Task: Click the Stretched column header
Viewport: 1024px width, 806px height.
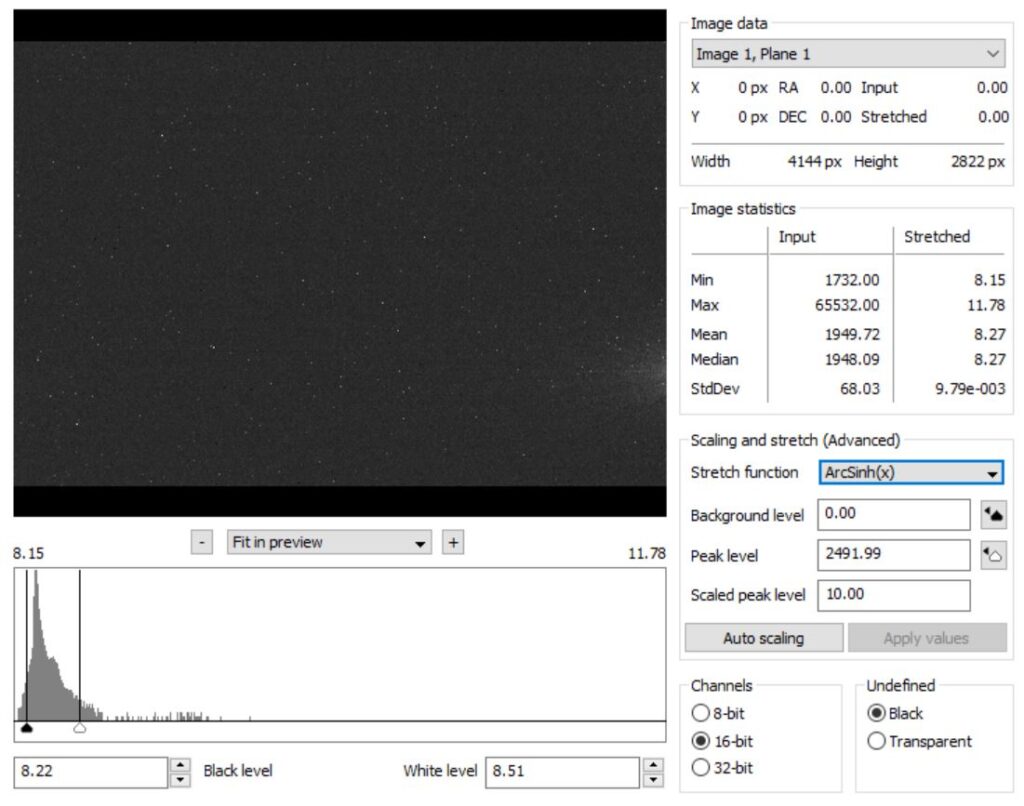Action: tap(936, 236)
